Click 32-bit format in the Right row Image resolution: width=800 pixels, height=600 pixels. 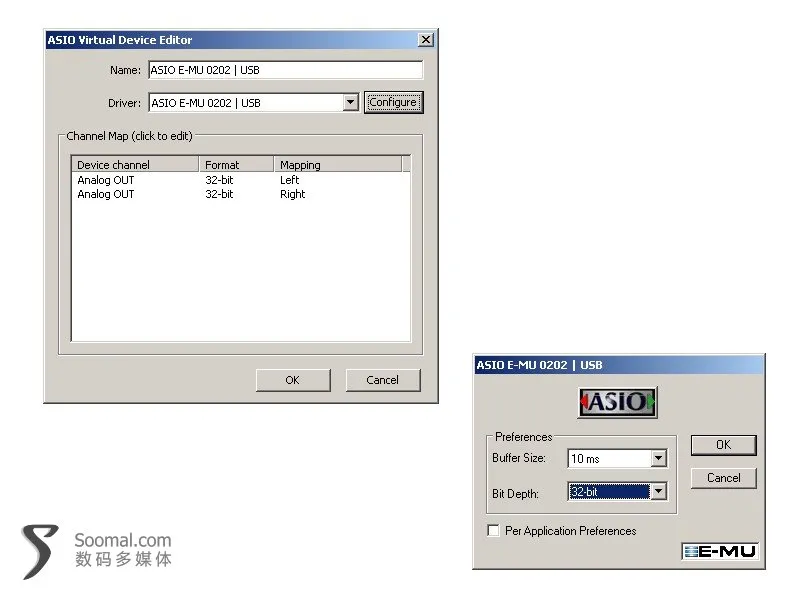click(219, 194)
